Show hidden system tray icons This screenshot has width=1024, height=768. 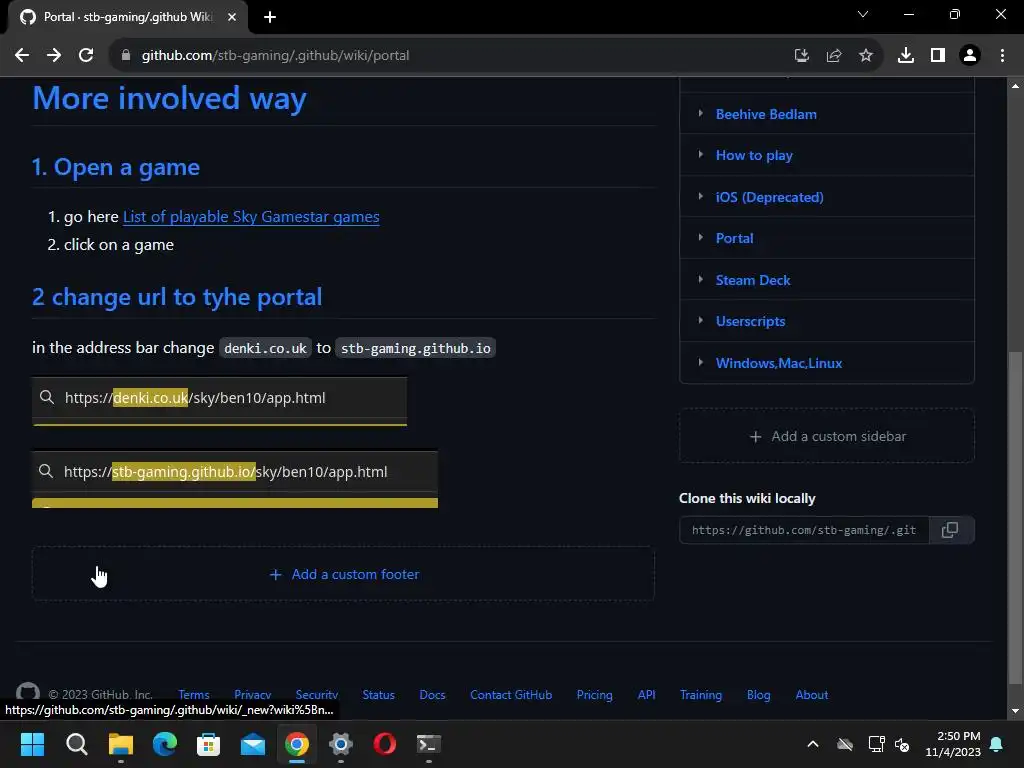(813, 744)
